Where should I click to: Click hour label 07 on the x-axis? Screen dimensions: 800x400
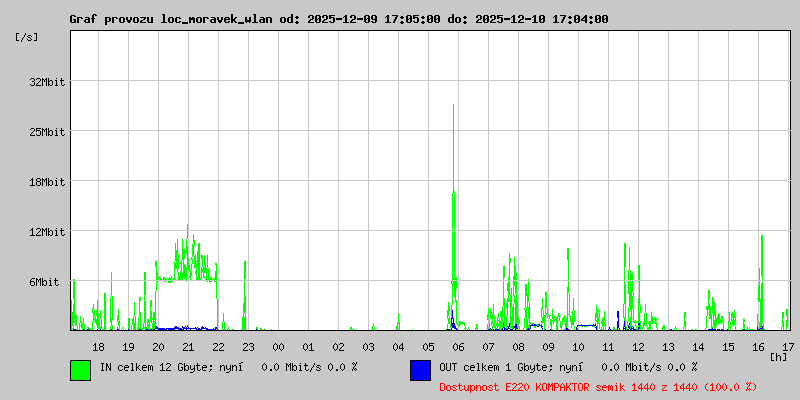488,347
